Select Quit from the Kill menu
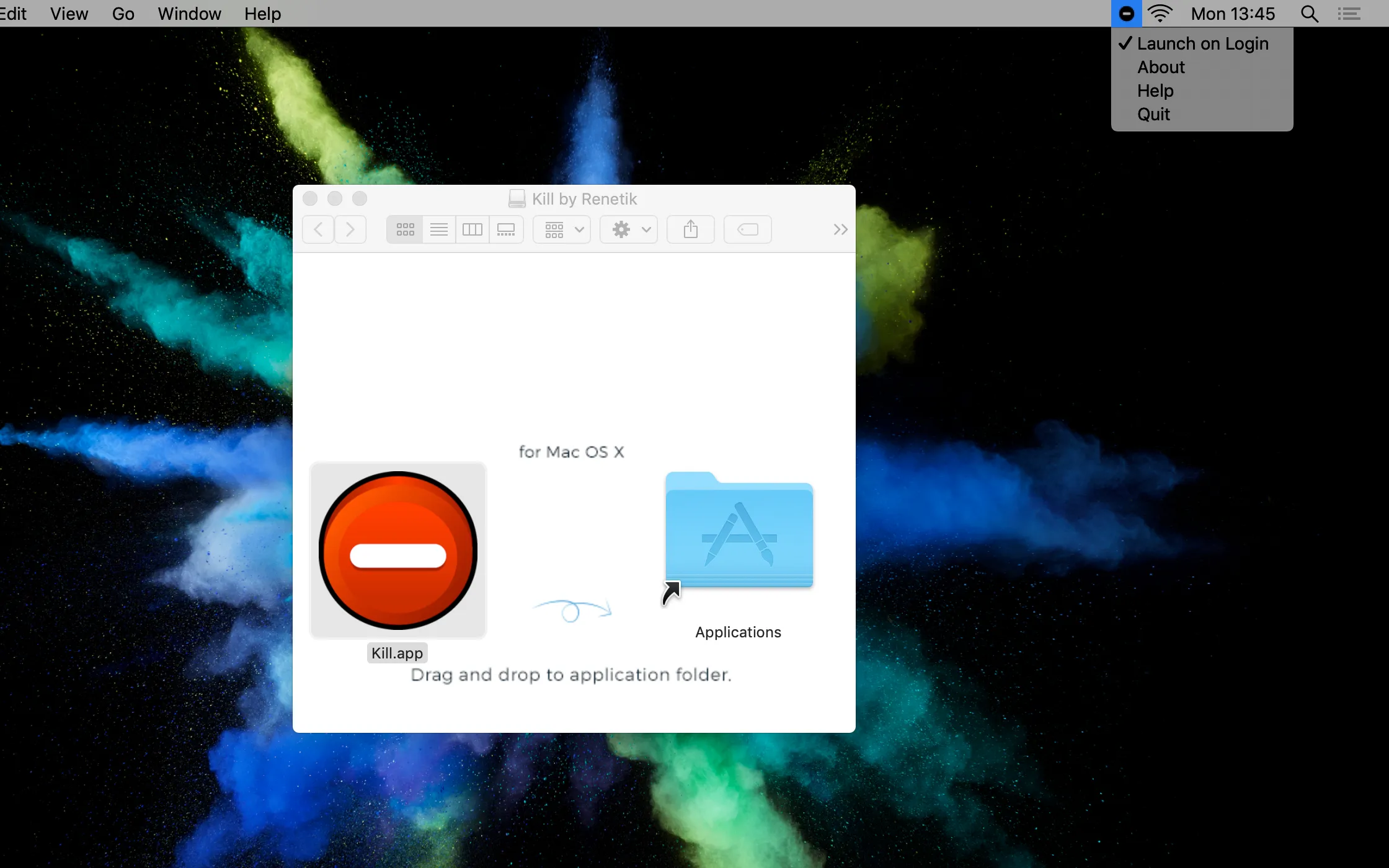This screenshot has height=868, width=1389. point(1202,114)
